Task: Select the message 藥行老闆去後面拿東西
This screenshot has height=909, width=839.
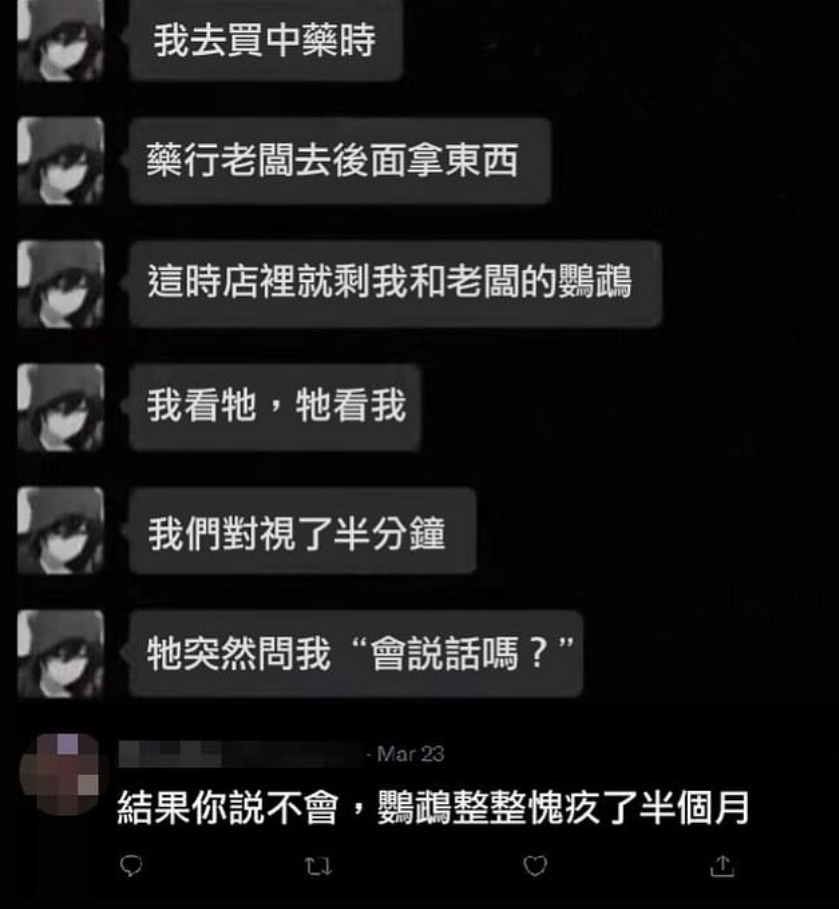Action: pos(340,161)
